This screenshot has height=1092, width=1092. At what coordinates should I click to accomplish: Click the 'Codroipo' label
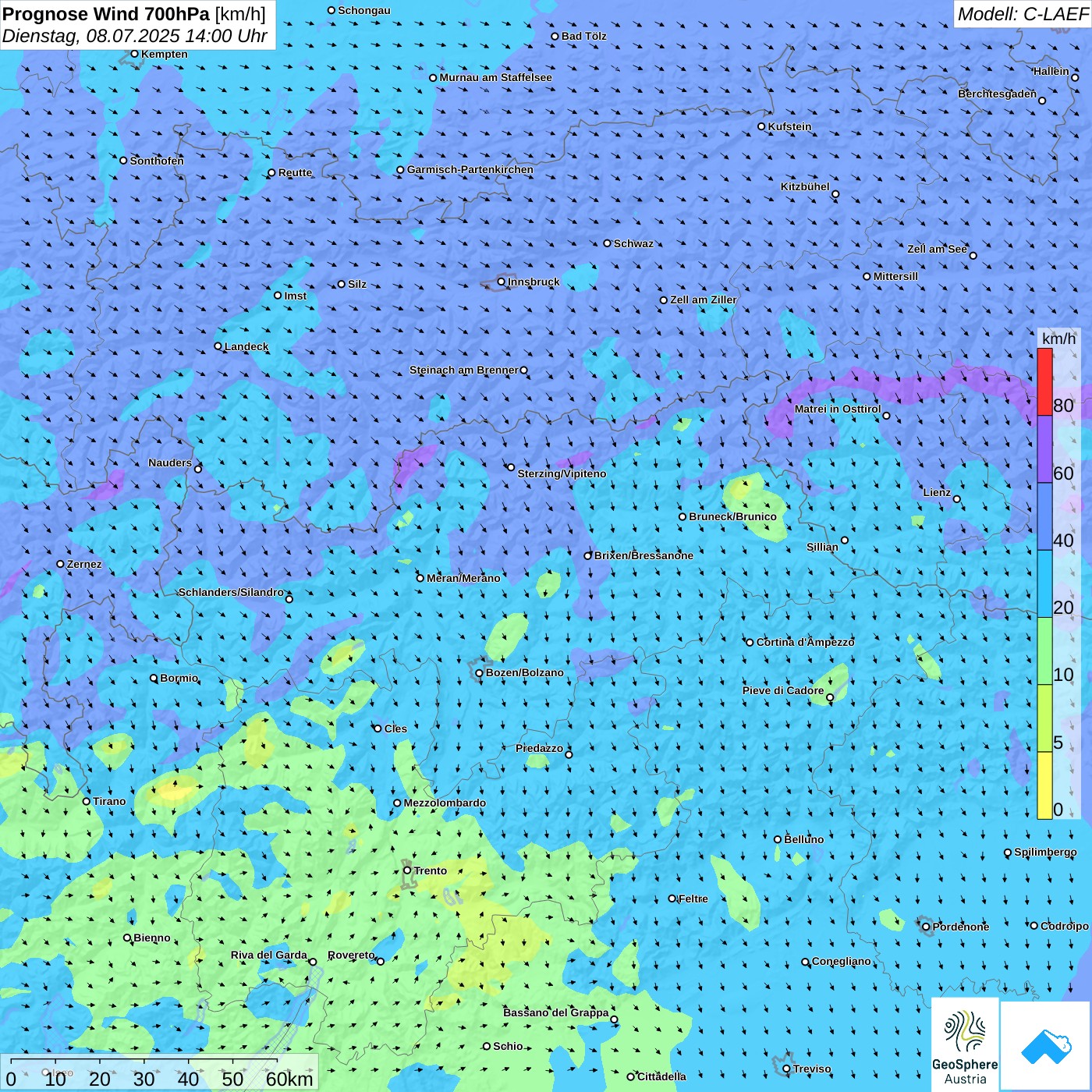pyautogui.click(x=1065, y=926)
